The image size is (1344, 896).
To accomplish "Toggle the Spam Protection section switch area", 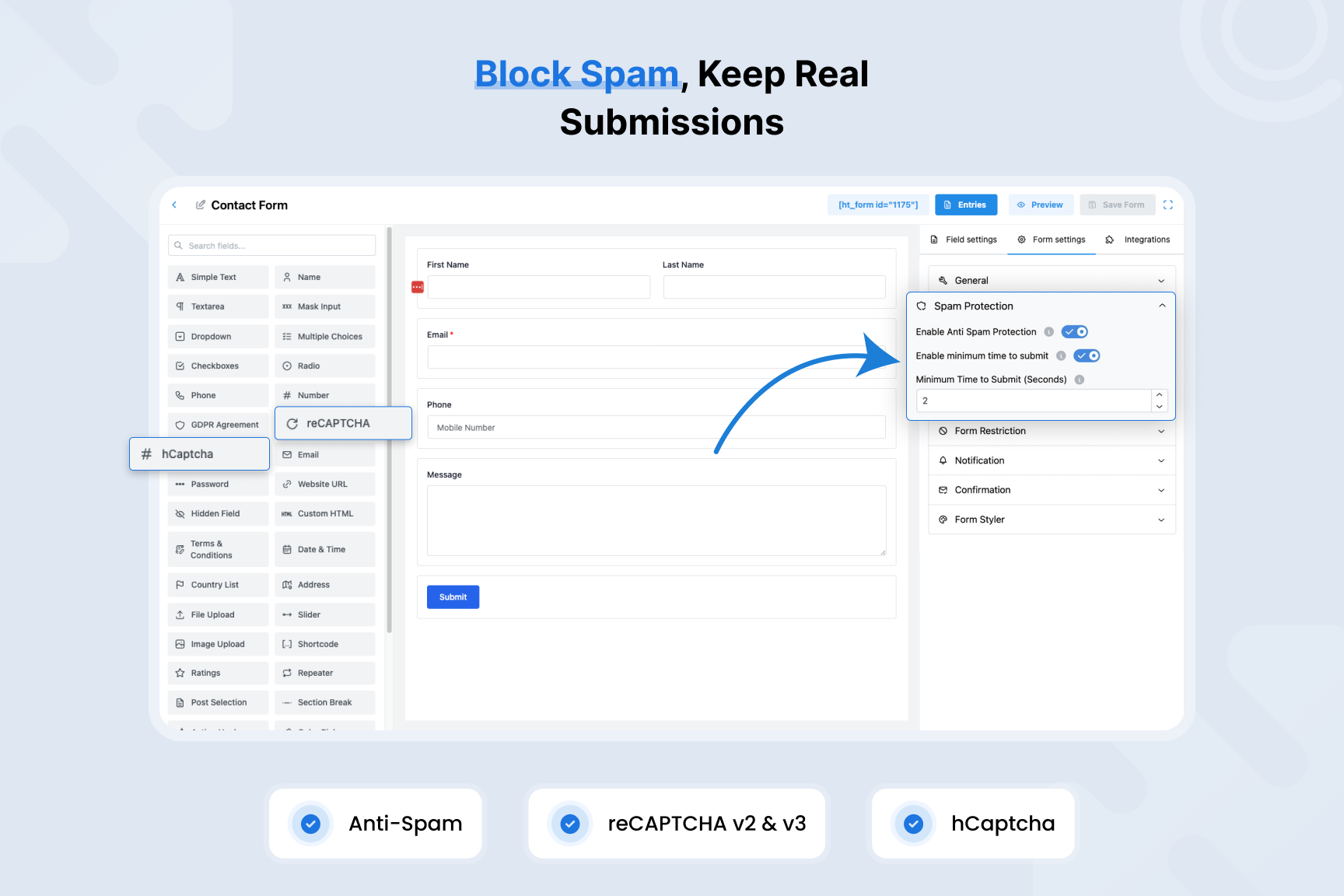I will click(x=1163, y=306).
